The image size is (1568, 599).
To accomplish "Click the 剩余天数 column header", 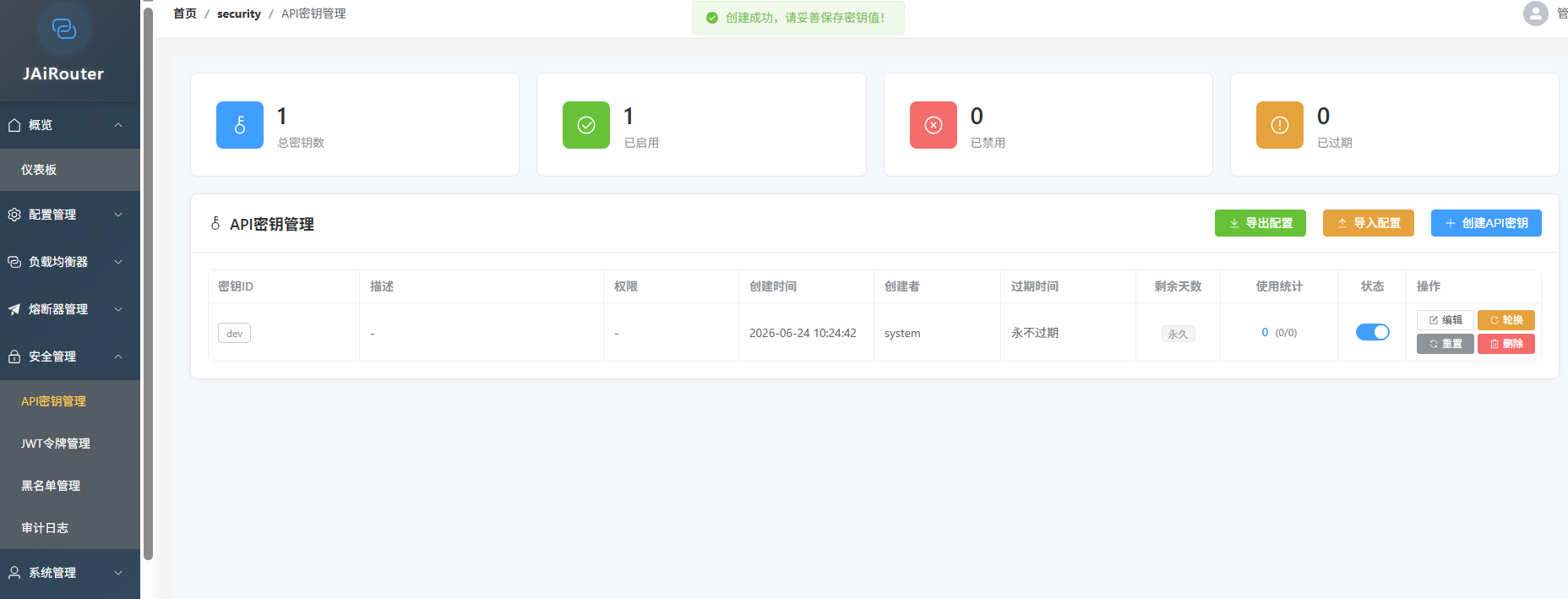I will 1178,286.
